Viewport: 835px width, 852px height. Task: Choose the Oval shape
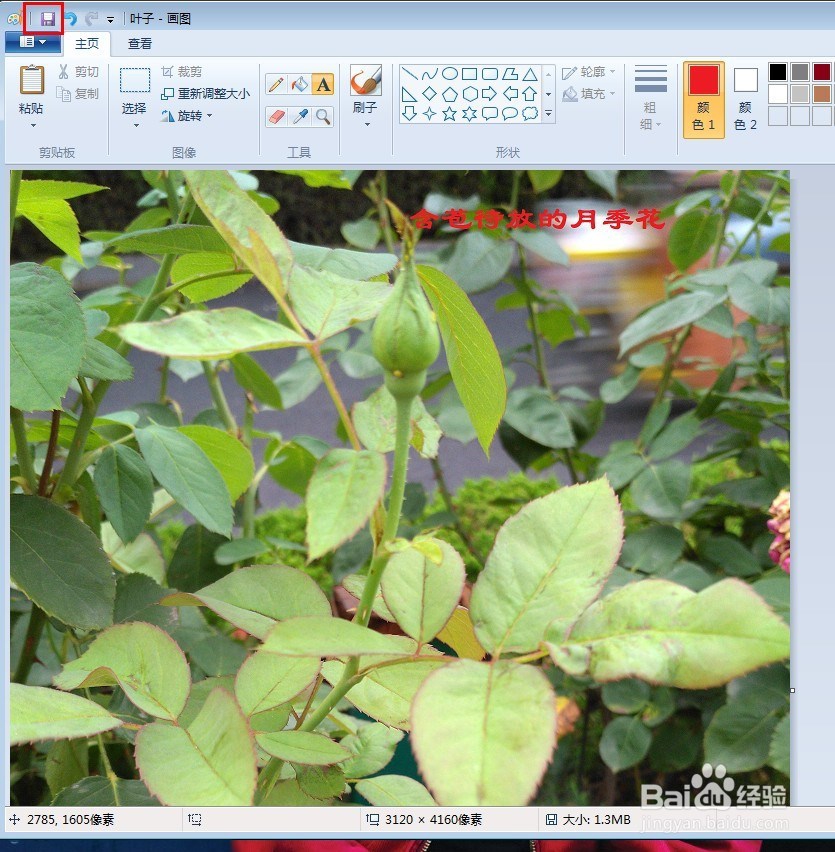pyautogui.click(x=449, y=74)
